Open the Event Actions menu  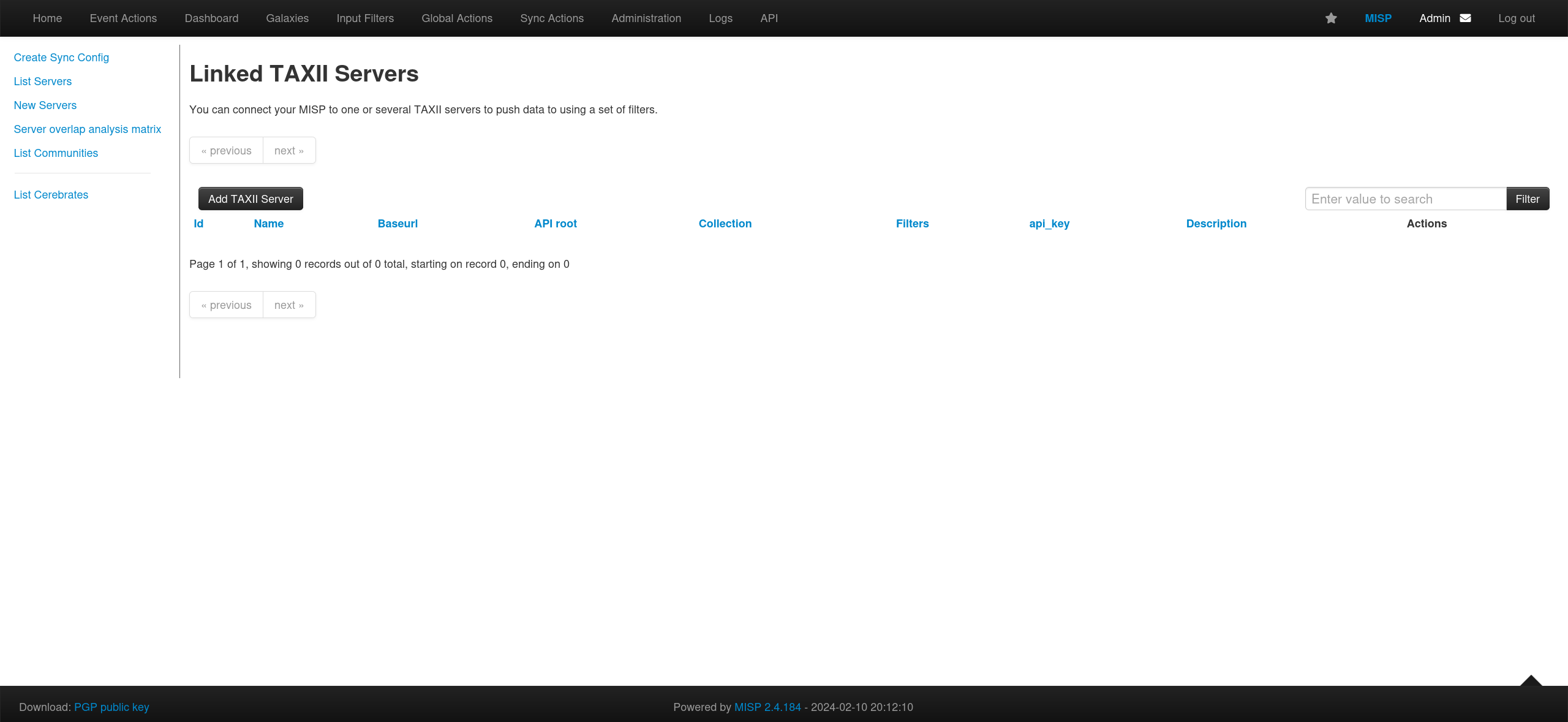tap(123, 18)
